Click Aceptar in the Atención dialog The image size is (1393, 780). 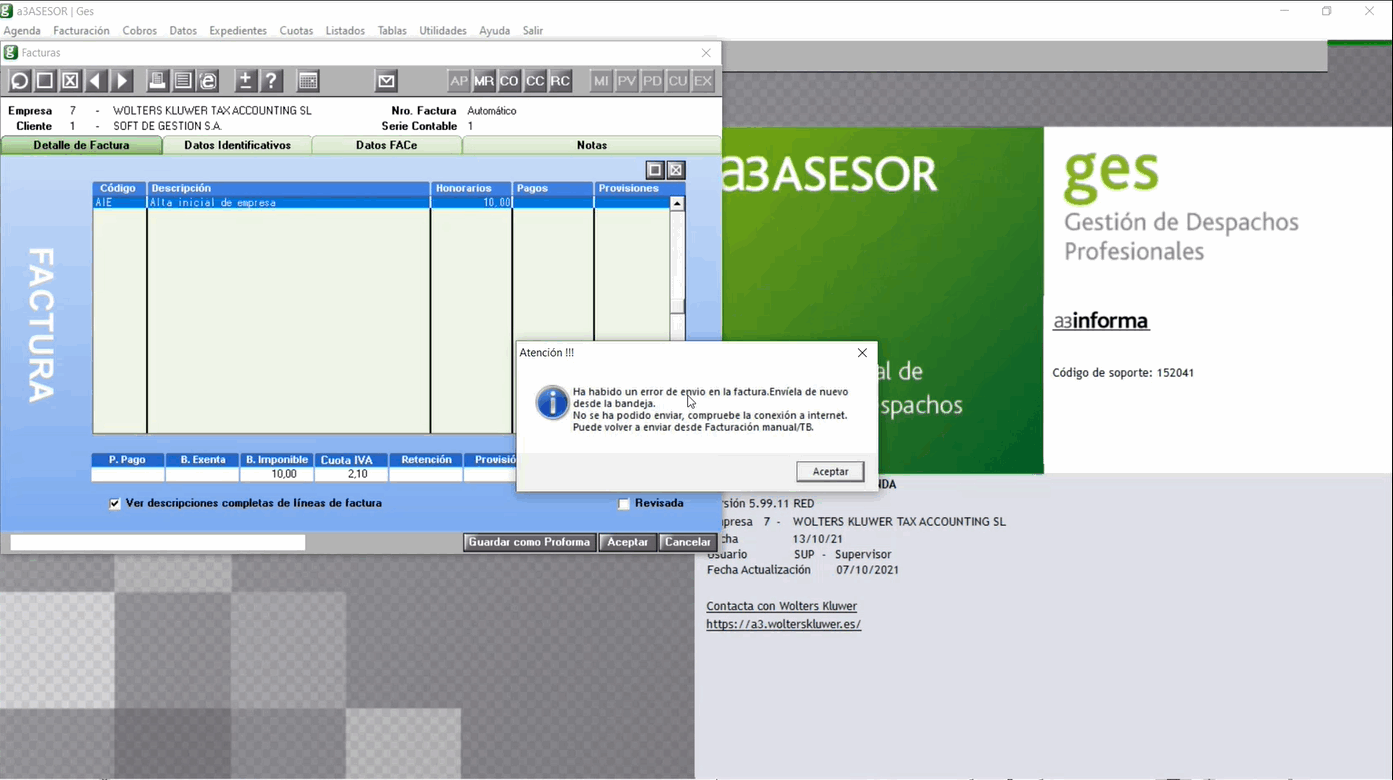(x=830, y=472)
